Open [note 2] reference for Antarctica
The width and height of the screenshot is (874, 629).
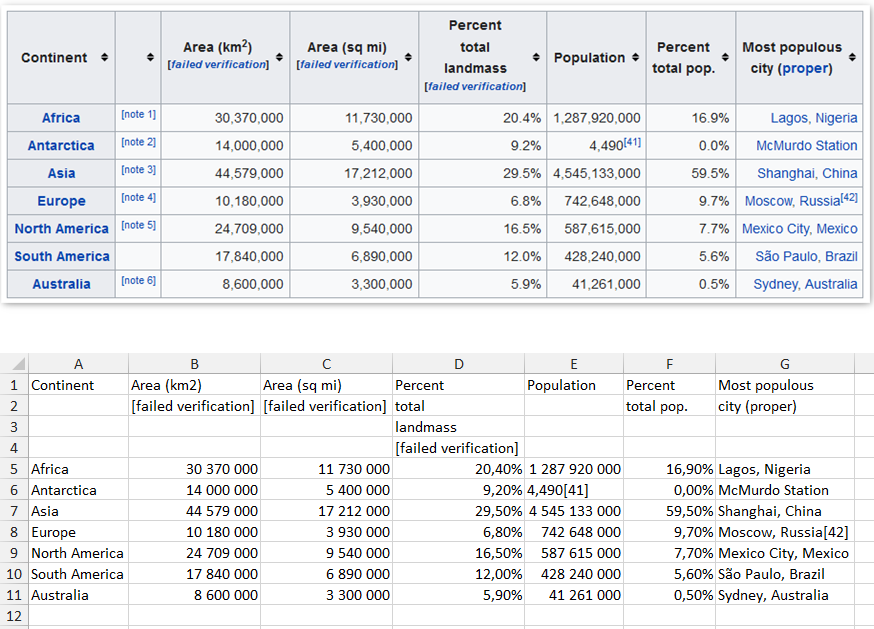138,142
